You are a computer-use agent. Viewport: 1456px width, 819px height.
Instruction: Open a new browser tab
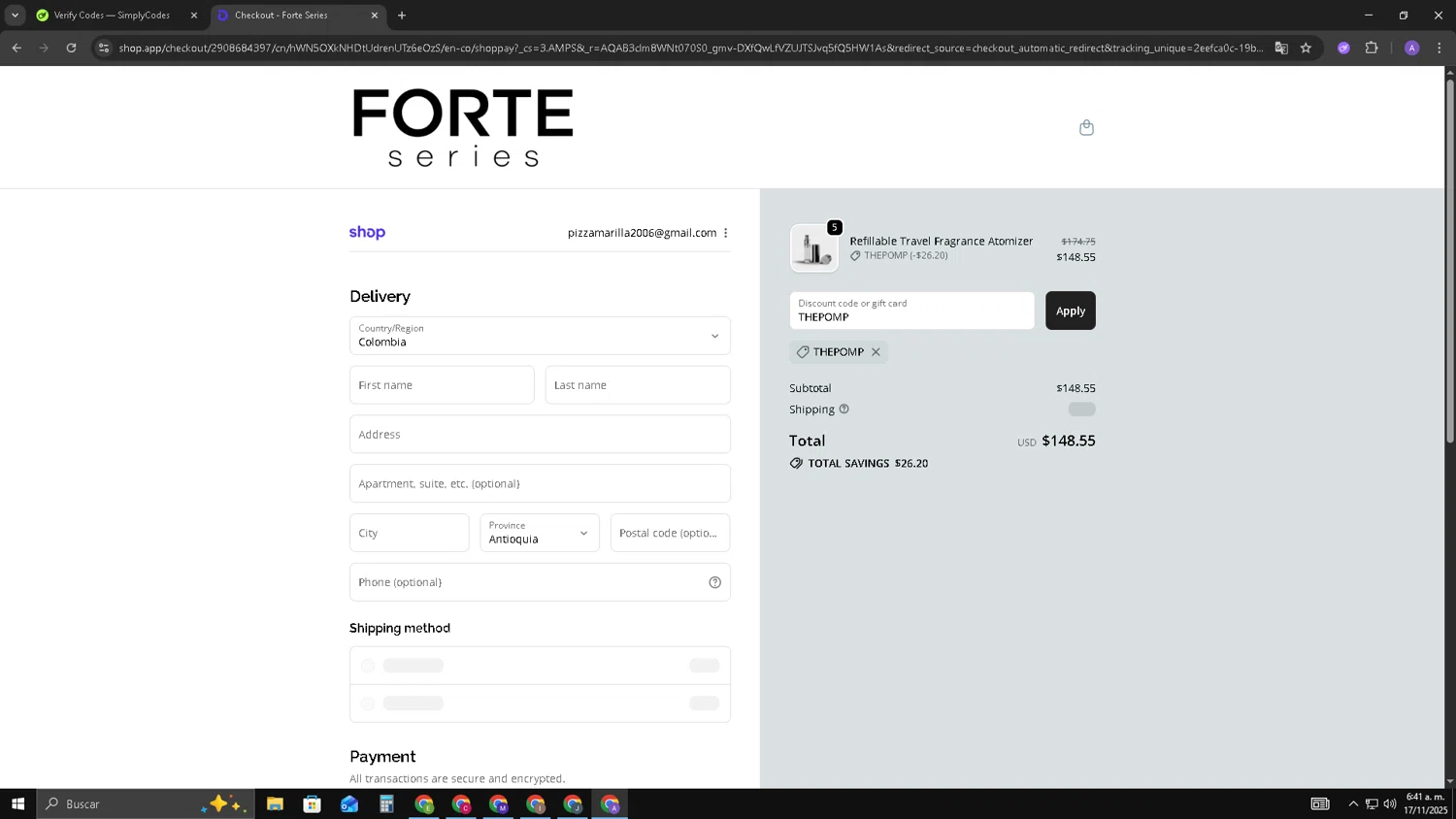[402, 15]
